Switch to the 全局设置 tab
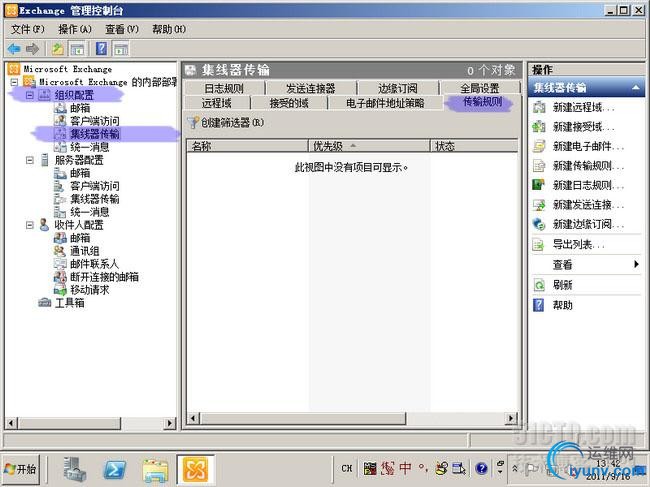 tap(480, 88)
